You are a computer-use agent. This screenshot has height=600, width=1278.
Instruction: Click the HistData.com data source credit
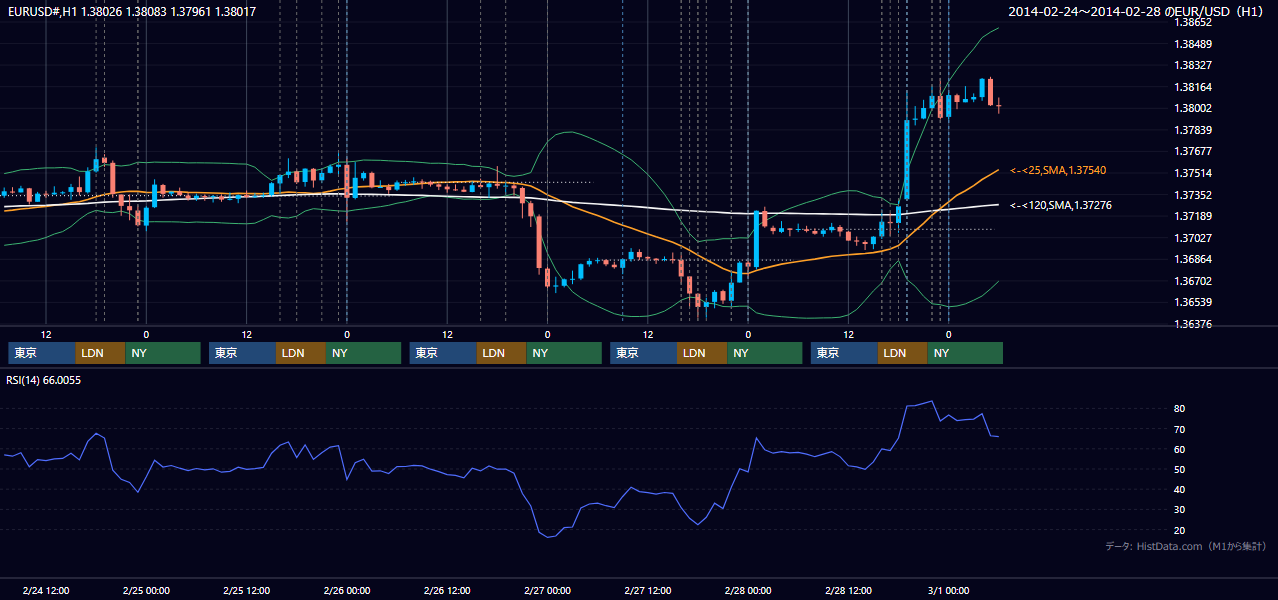(1186, 546)
